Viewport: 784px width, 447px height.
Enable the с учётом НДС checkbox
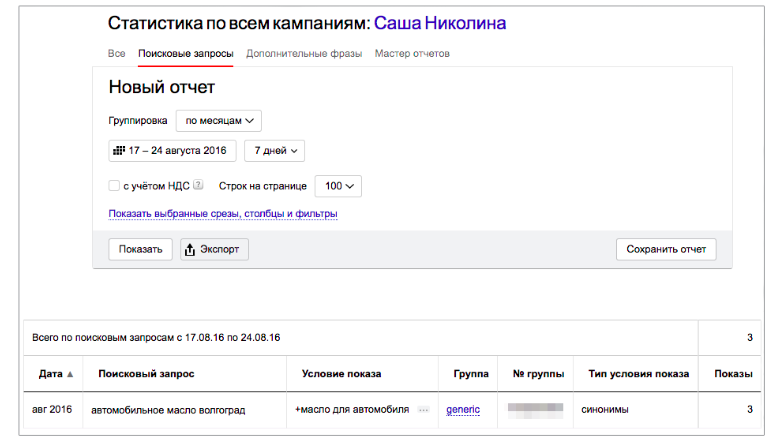pos(114,185)
